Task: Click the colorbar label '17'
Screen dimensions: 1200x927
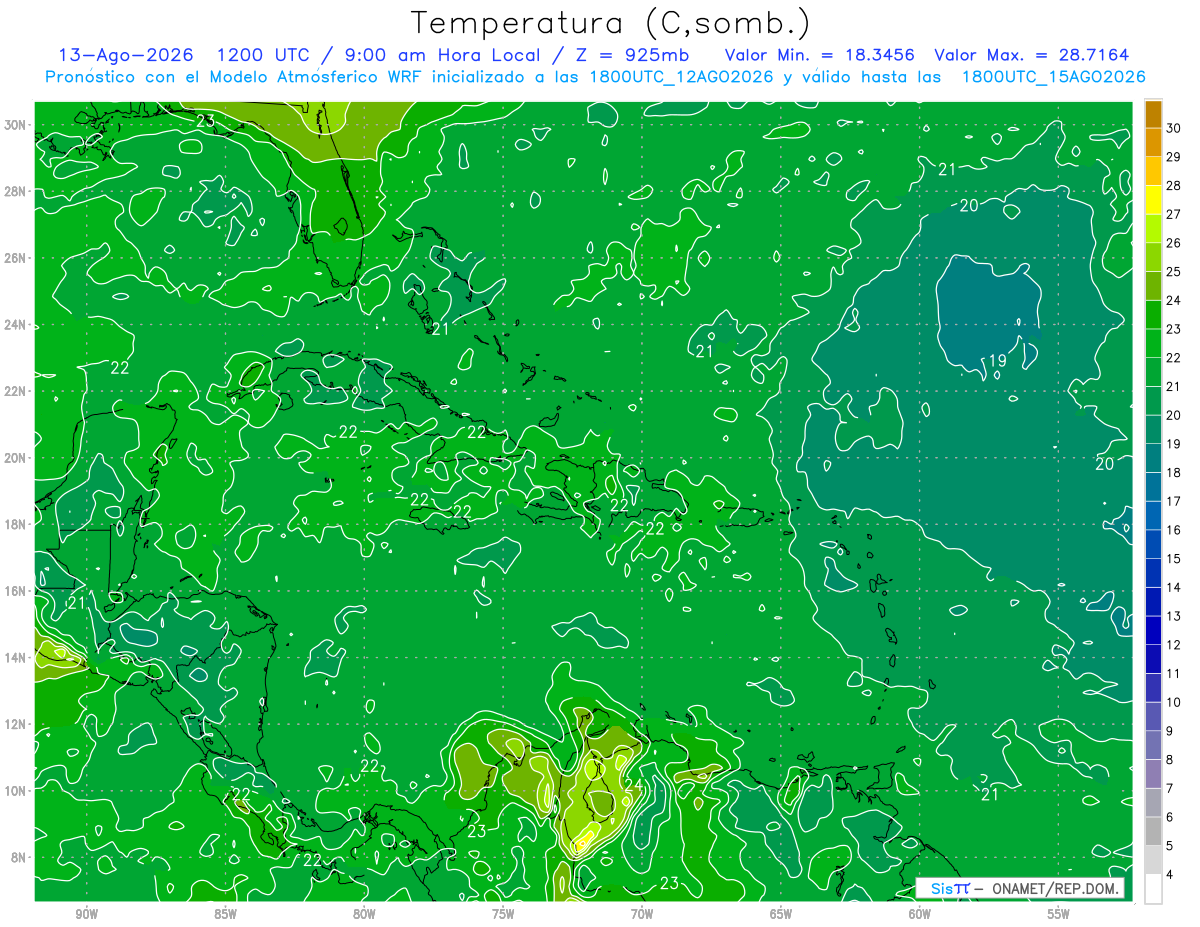Action: click(x=1174, y=502)
